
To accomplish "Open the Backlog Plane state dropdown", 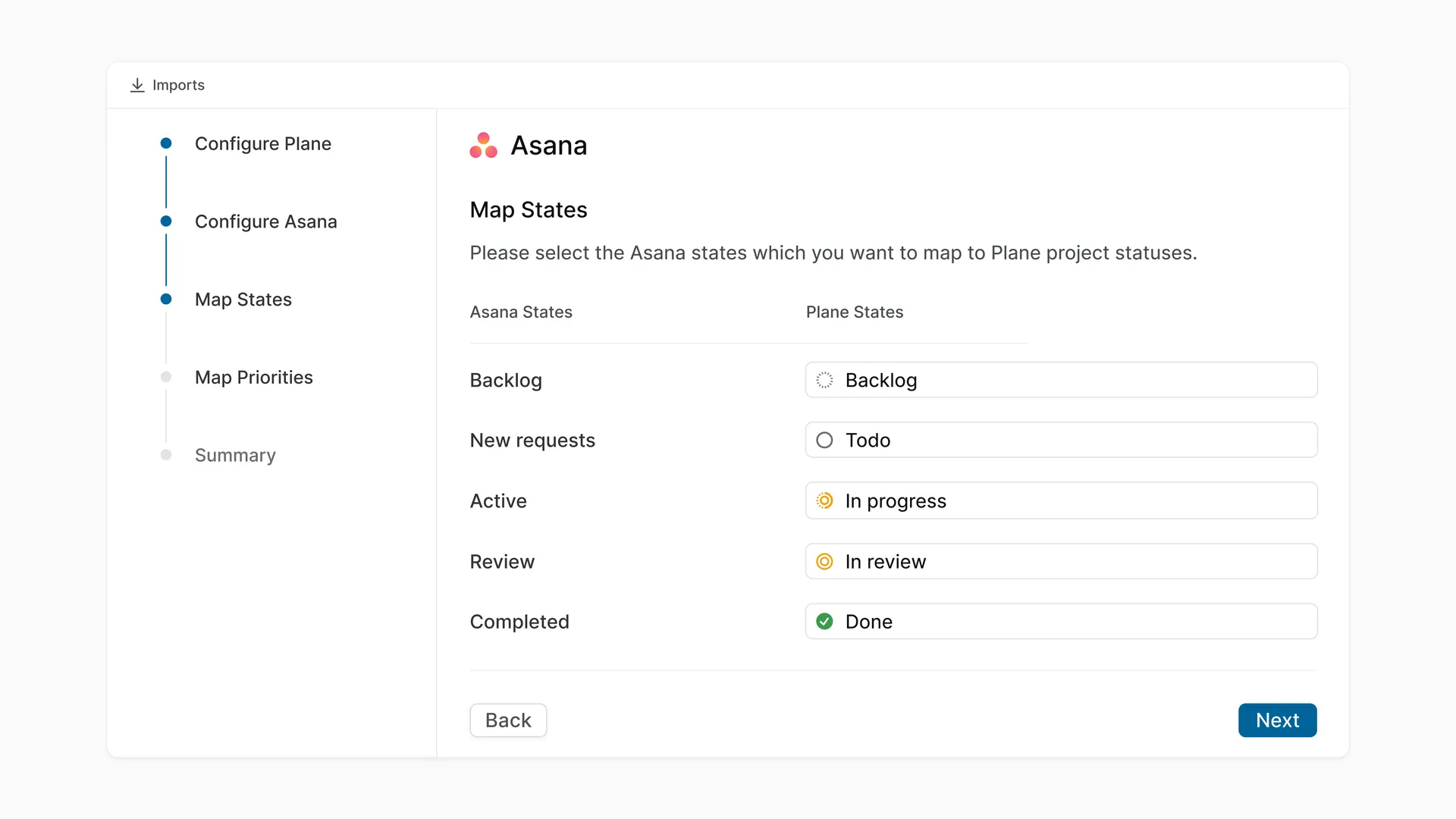I will (x=1061, y=380).
